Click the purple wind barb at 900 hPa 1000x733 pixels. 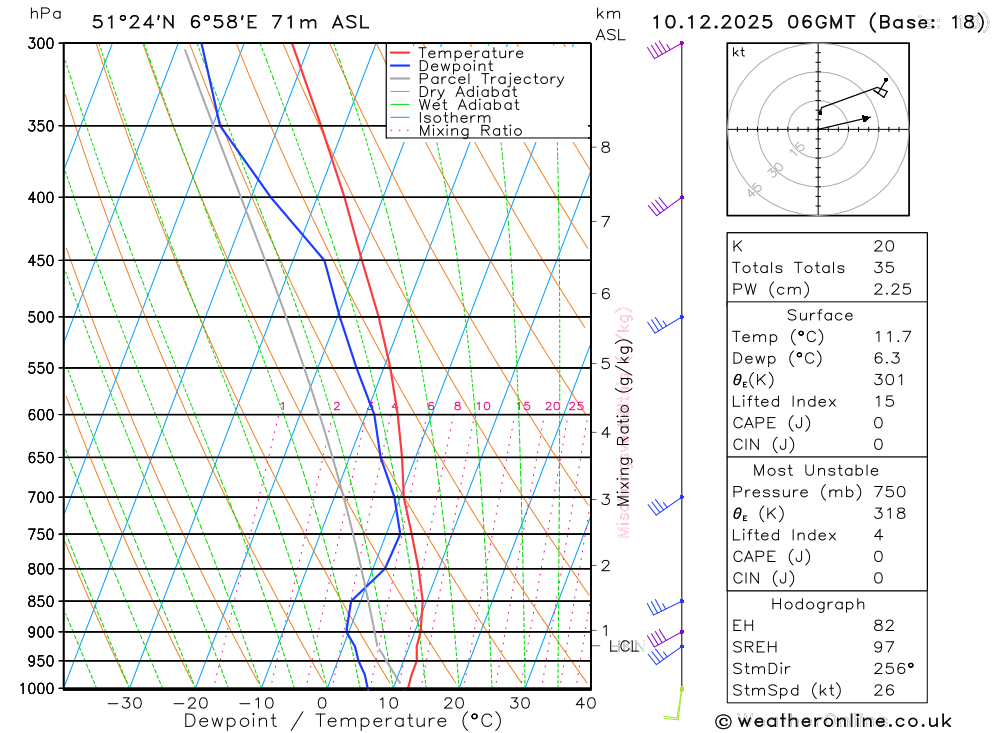665,638
